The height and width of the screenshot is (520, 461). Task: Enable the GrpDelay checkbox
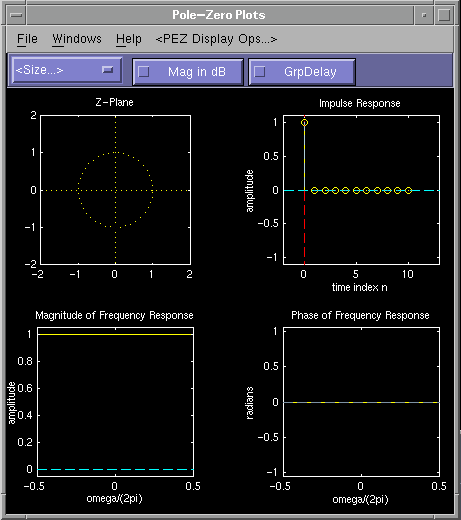[260, 72]
